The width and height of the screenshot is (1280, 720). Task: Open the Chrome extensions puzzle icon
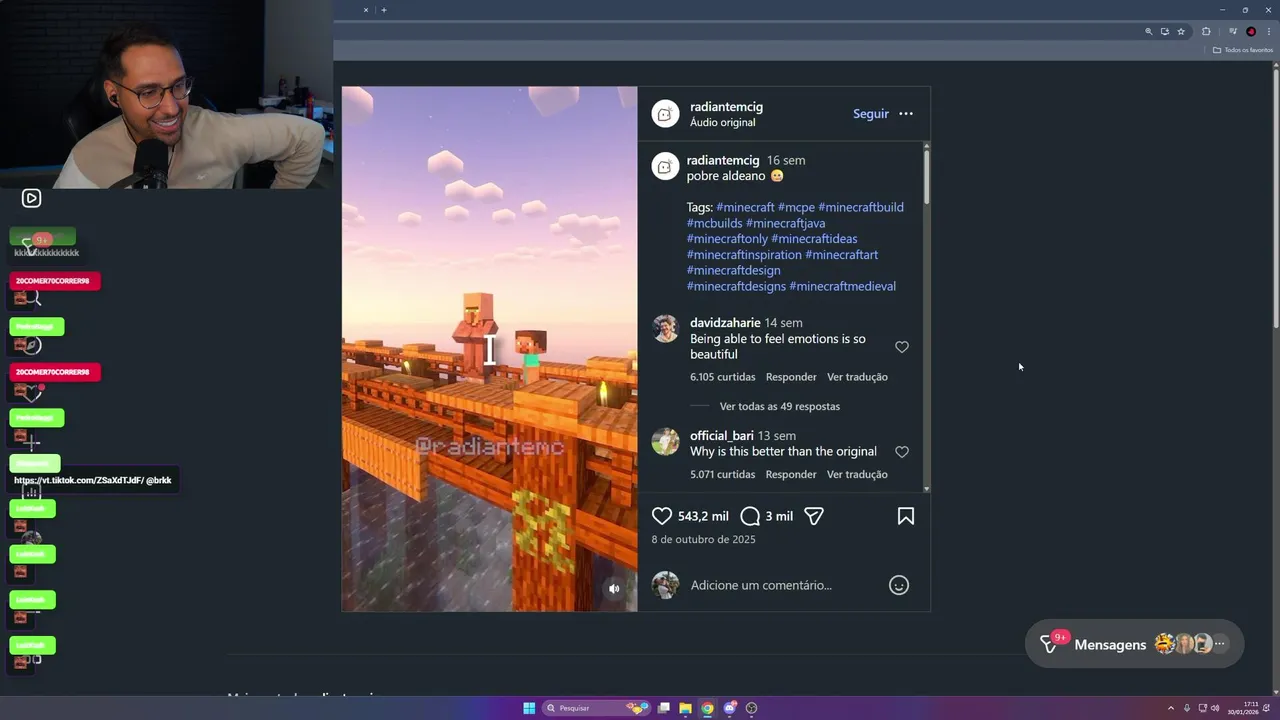(x=1206, y=32)
